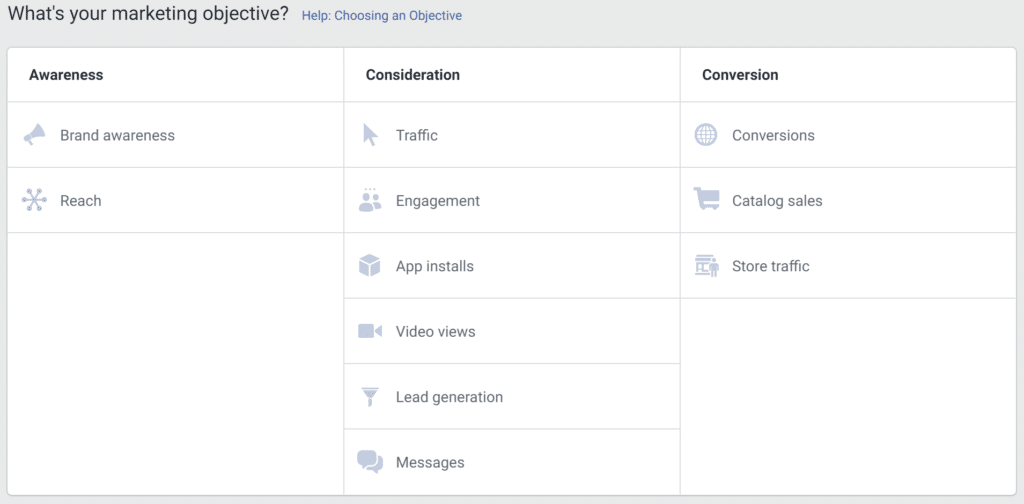Open the 'Help: Choosing an Objective' link
This screenshot has height=504, width=1024.
click(x=381, y=16)
